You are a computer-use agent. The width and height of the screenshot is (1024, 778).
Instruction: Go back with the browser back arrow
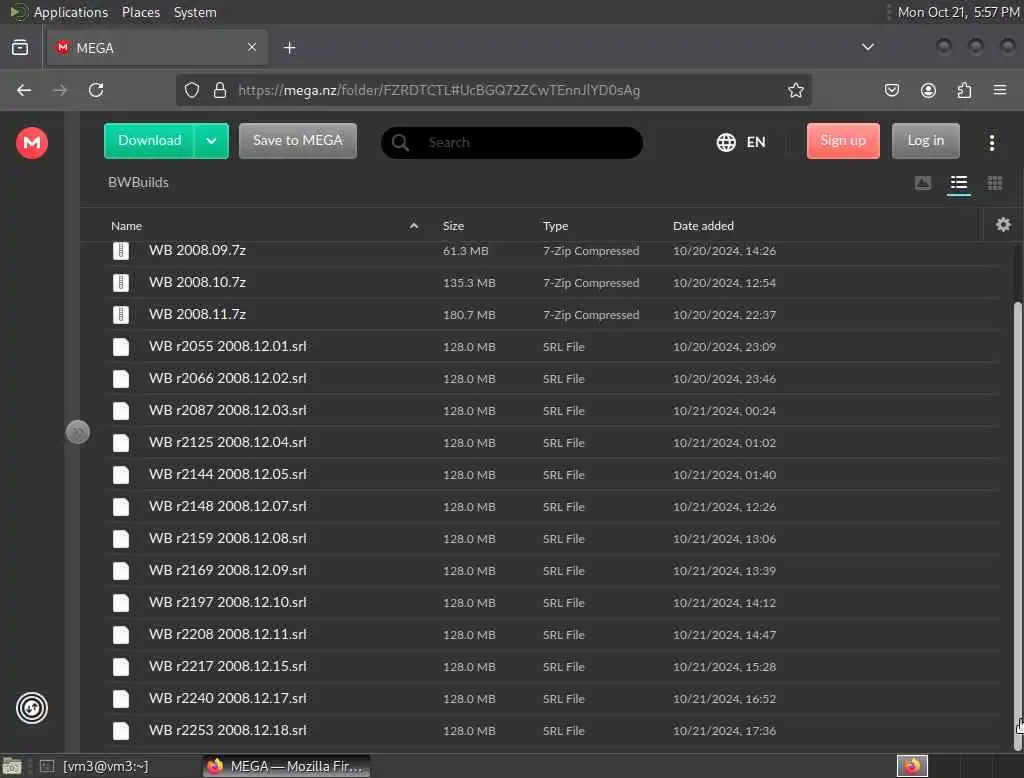pos(24,90)
